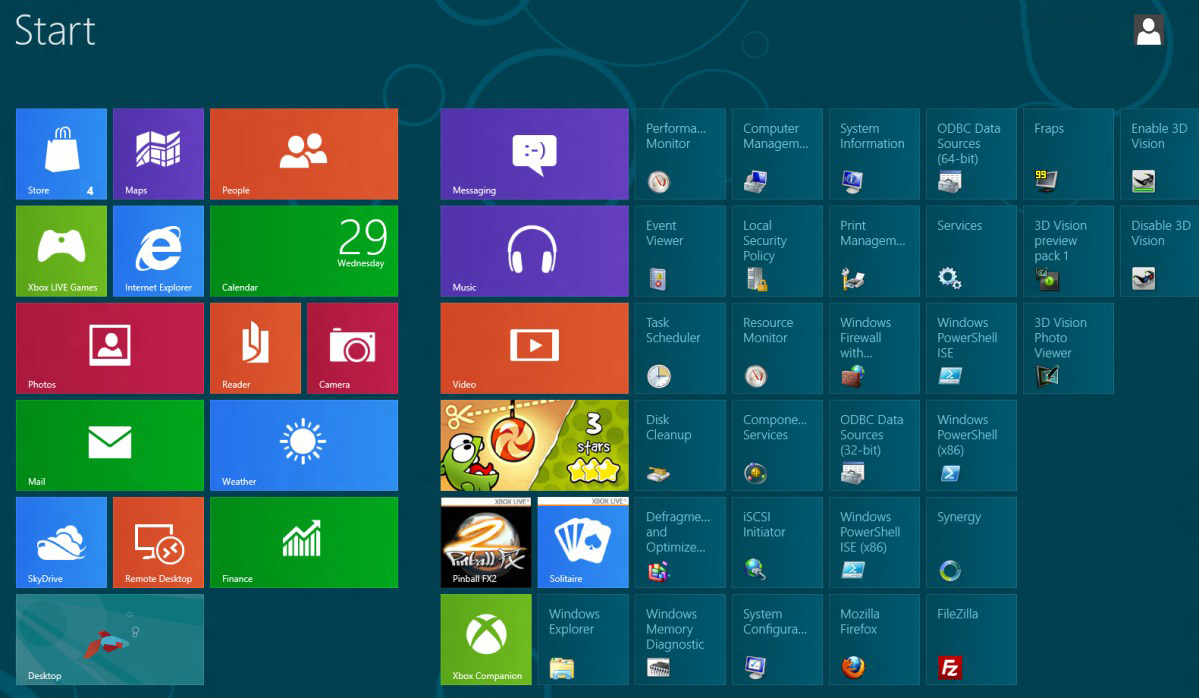Launch the Fraps tile
Image resolution: width=1199 pixels, height=698 pixels.
[x=1068, y=154]
